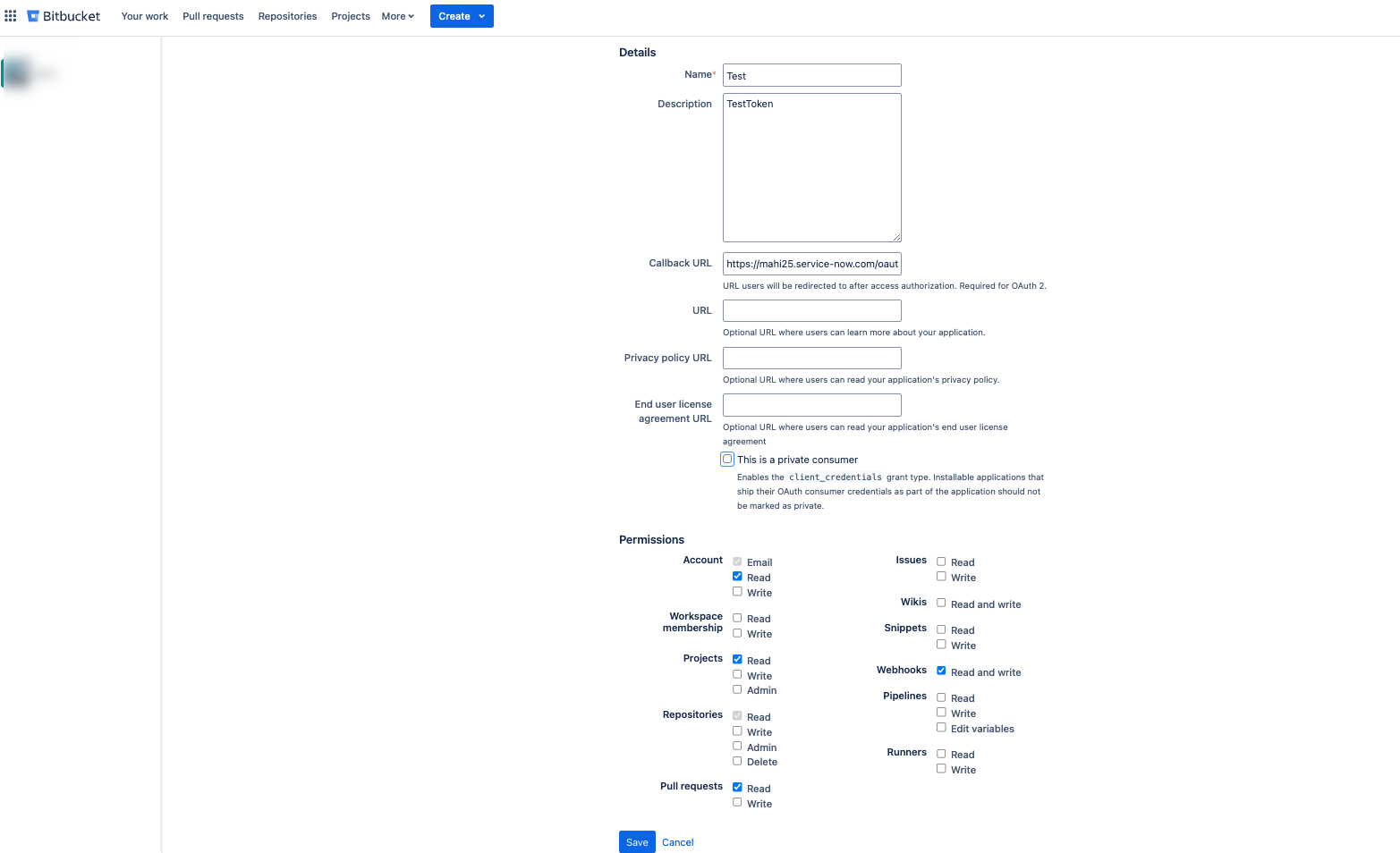Check Runners Read permission

pos(941,754)
